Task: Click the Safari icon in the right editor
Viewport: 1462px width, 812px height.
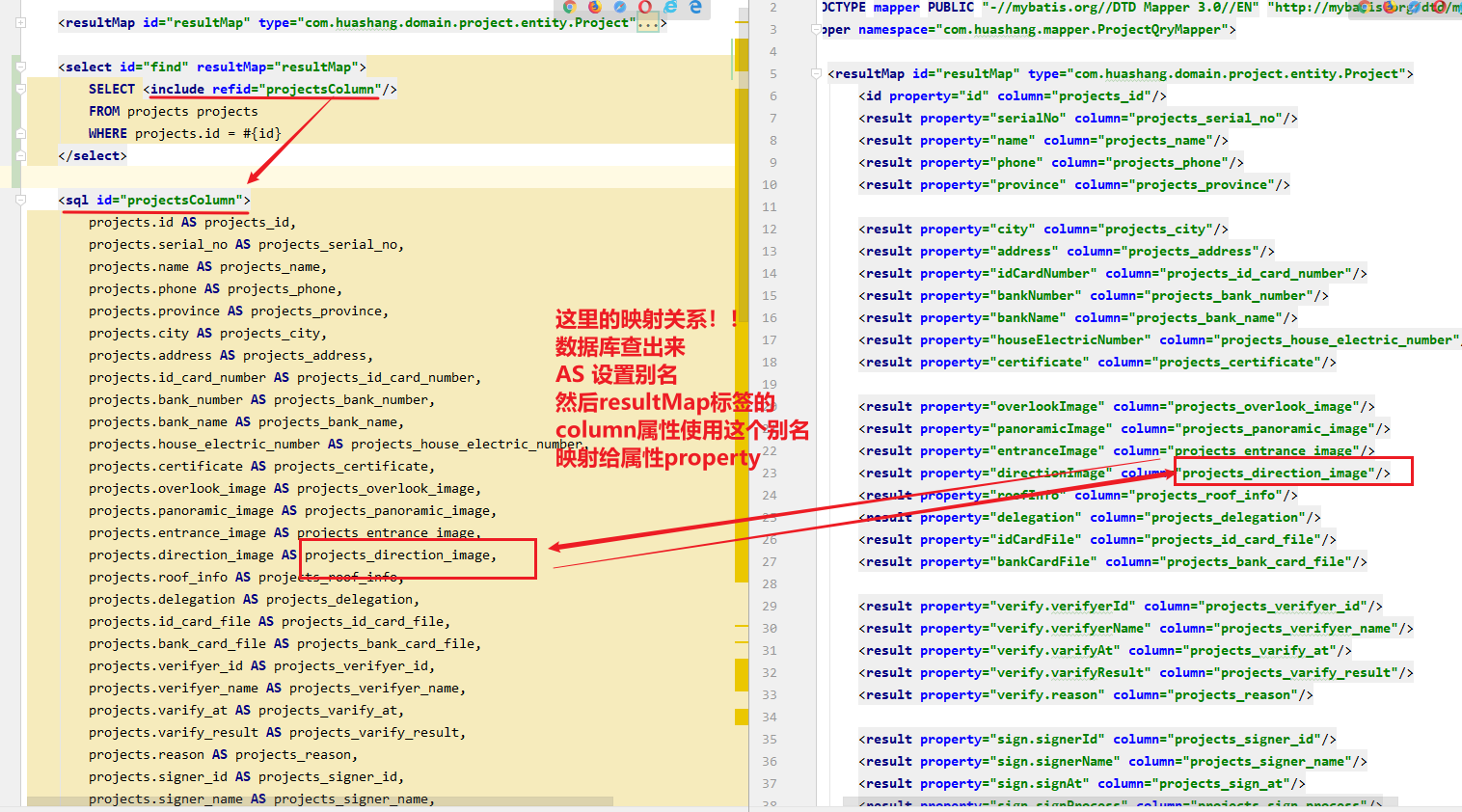Action: click(x=1416, y=7)
